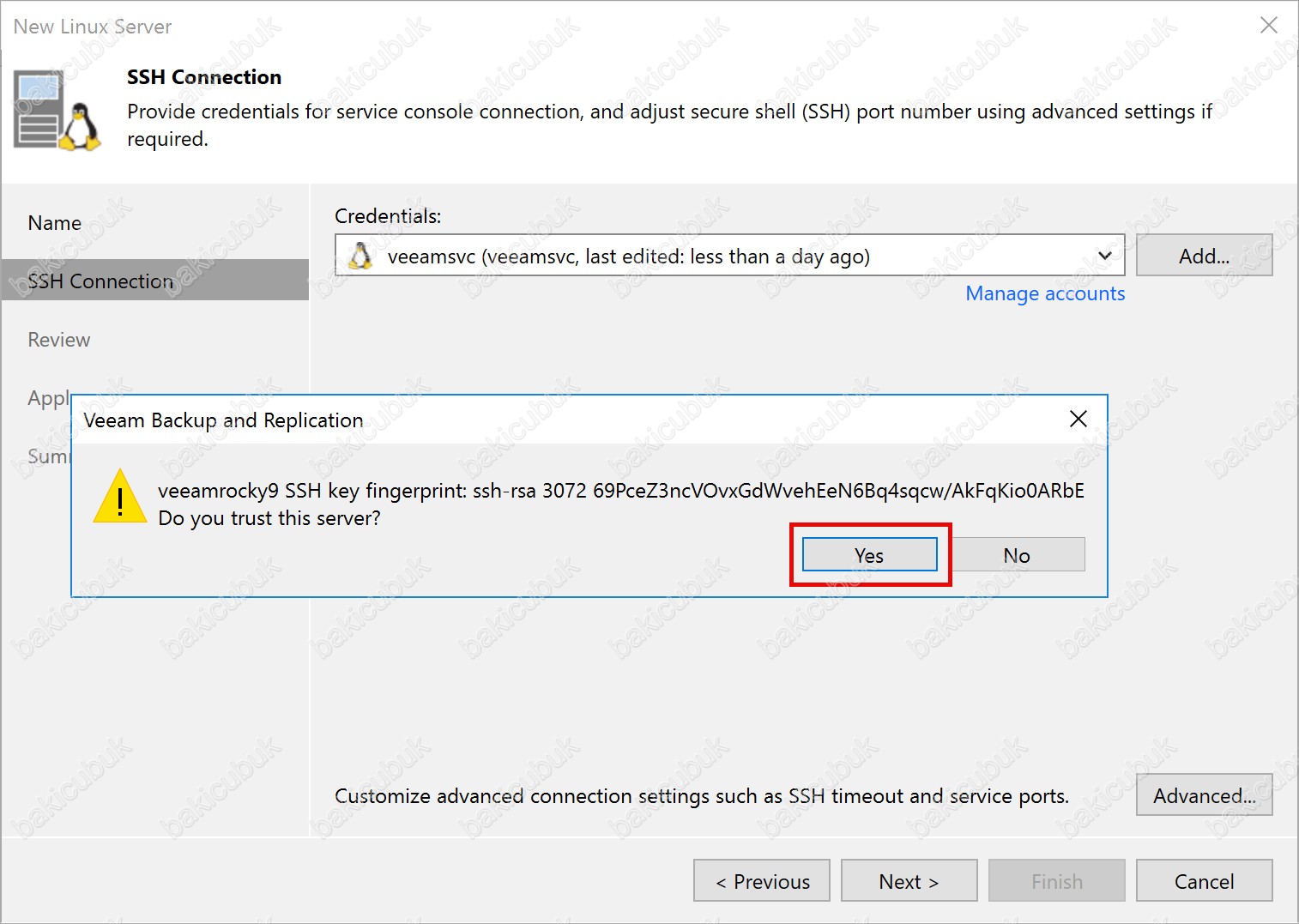Close the New Linux Server window
This screenshot has width=1299, height=924.
[x=1268, y=26]
